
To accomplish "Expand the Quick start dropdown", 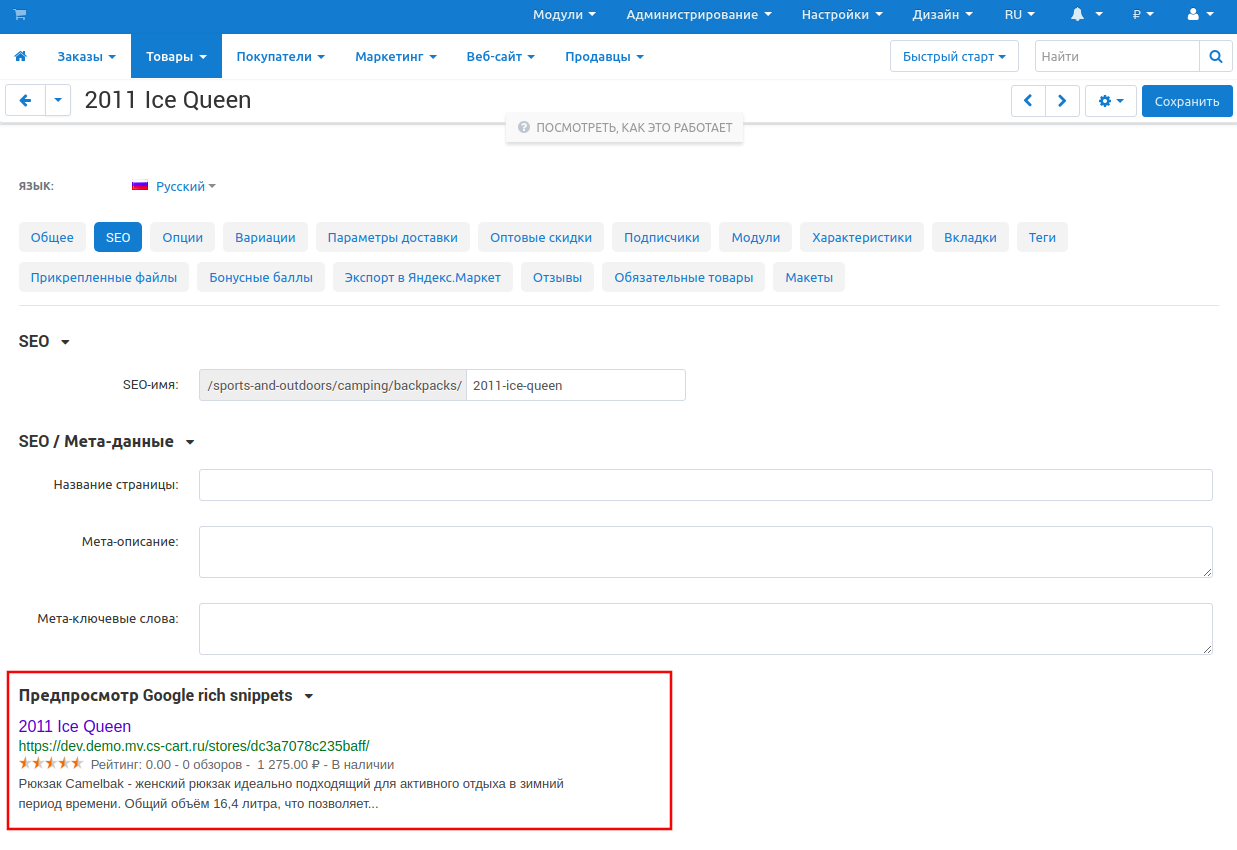I will (x=953, y=57).
